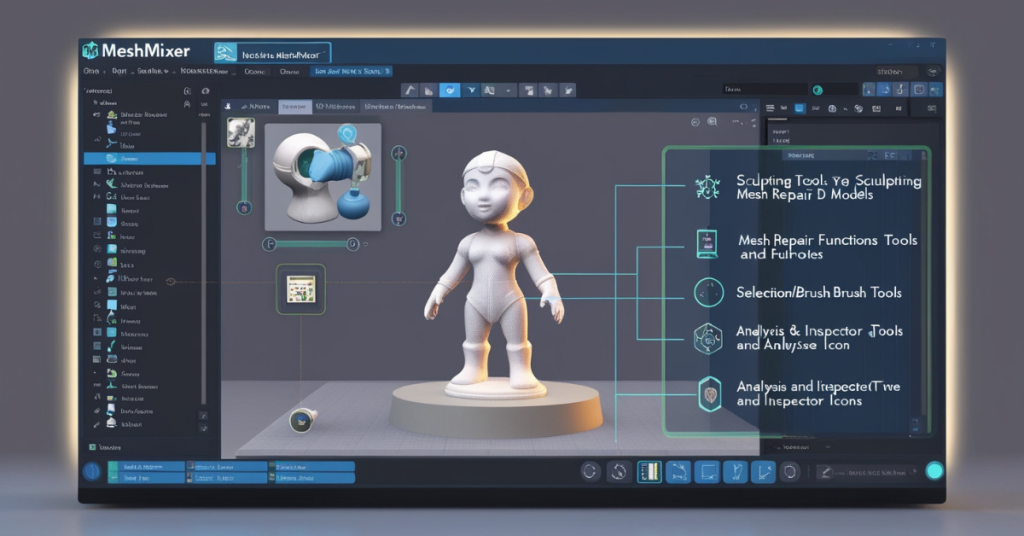Click hexagon icon beside 'and Inspector Icons'

click(x=710, y=394)
